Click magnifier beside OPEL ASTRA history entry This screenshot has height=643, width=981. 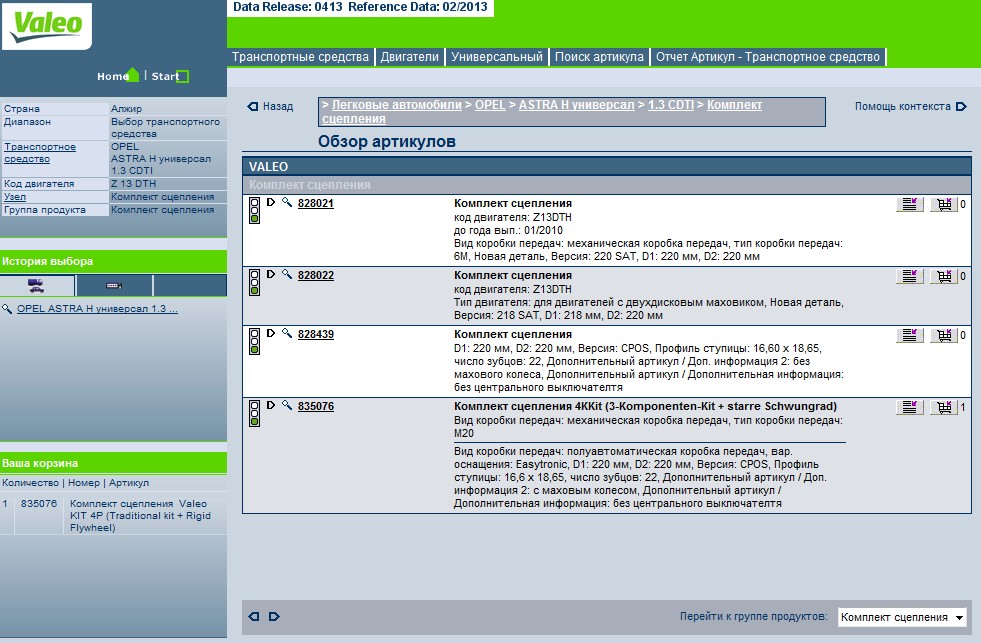[x=7, y=308]
